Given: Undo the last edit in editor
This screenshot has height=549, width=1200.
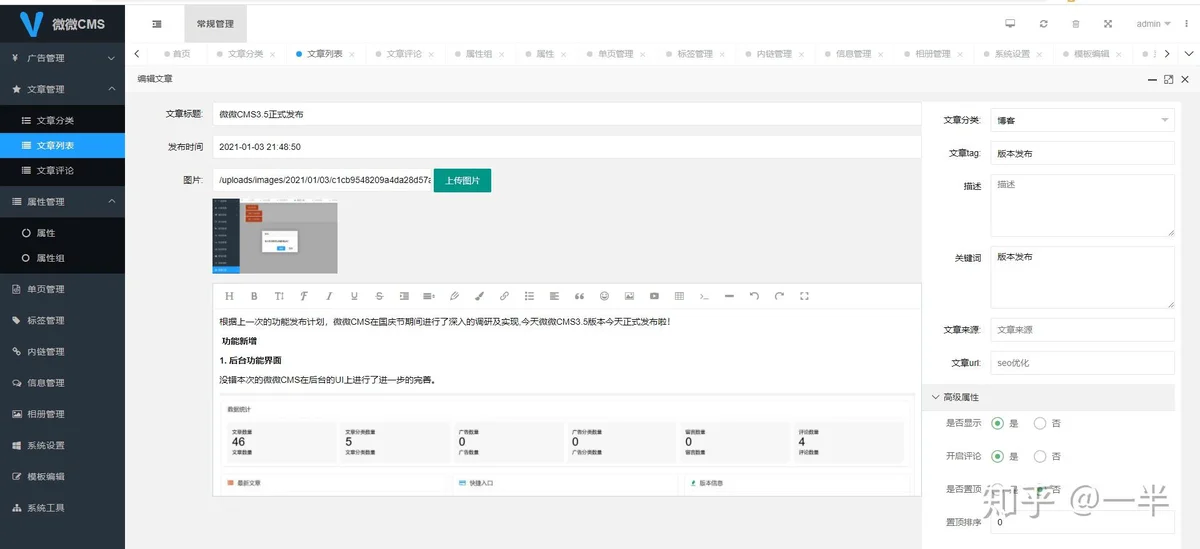Looking at the screenshot, I should 754,296.
